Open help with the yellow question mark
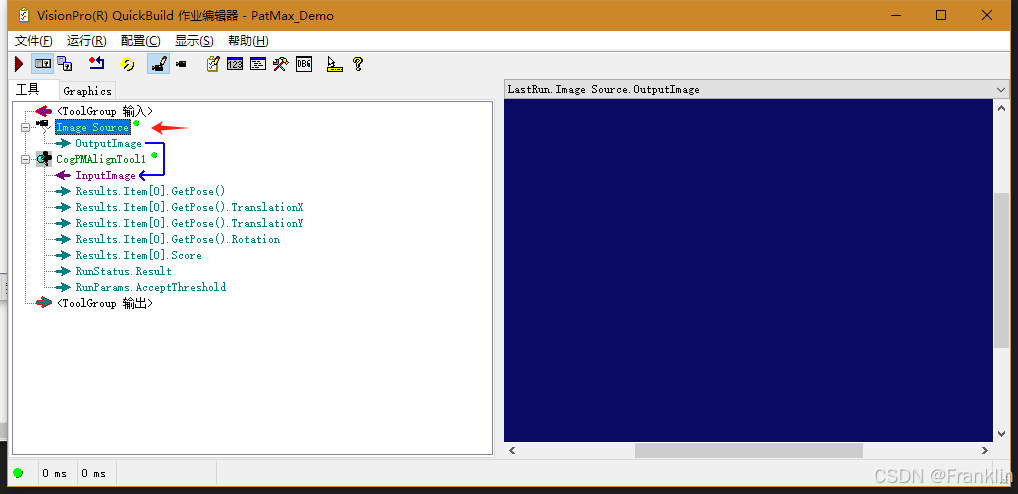The image size is (1018, 494). pyautogui.click(x=357, y=64)
